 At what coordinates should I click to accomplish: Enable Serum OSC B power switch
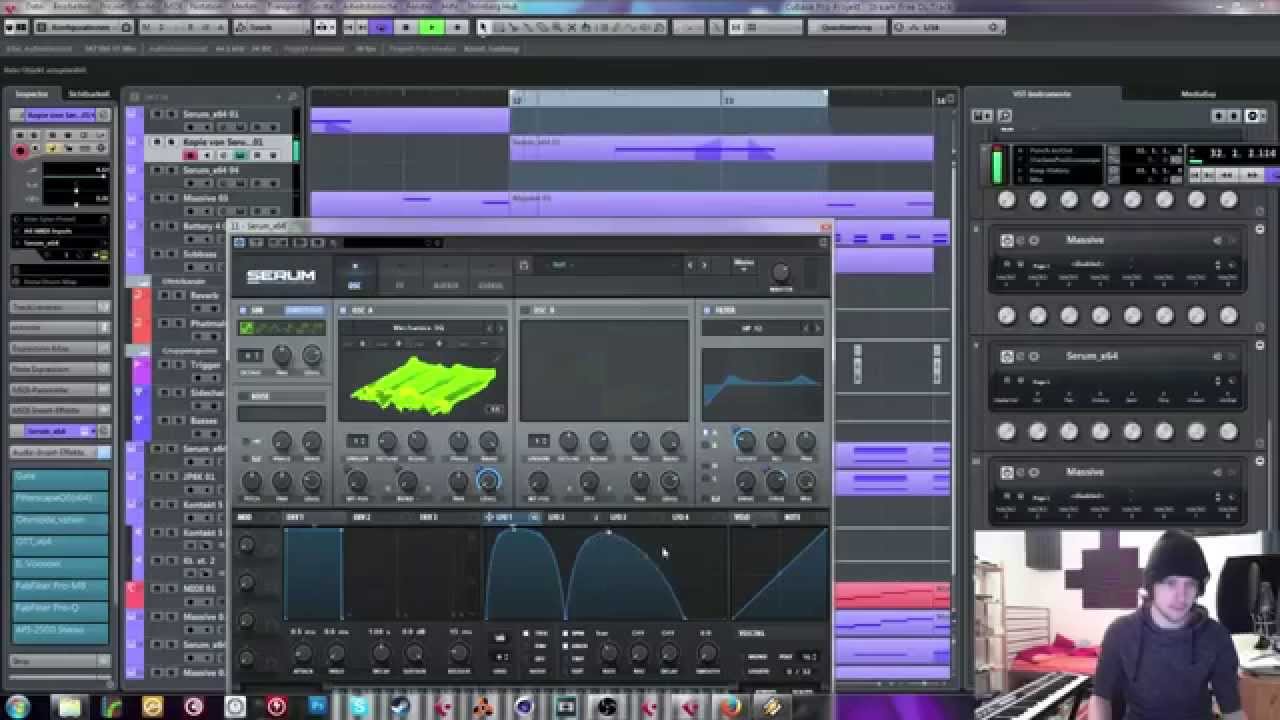tap(524, 311)
